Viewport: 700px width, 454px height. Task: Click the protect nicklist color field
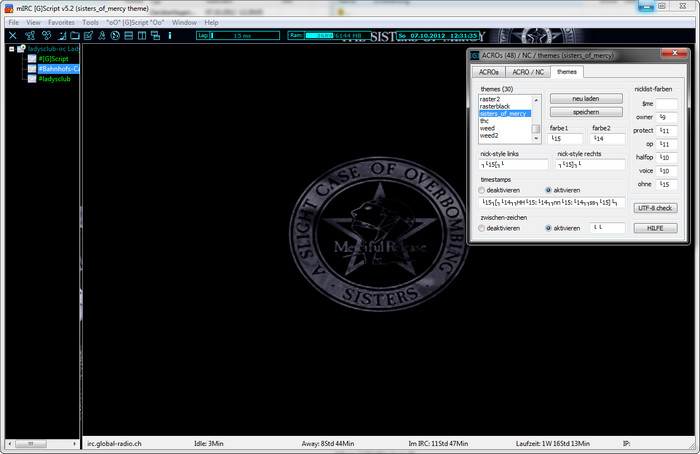[x=667, y=131]
